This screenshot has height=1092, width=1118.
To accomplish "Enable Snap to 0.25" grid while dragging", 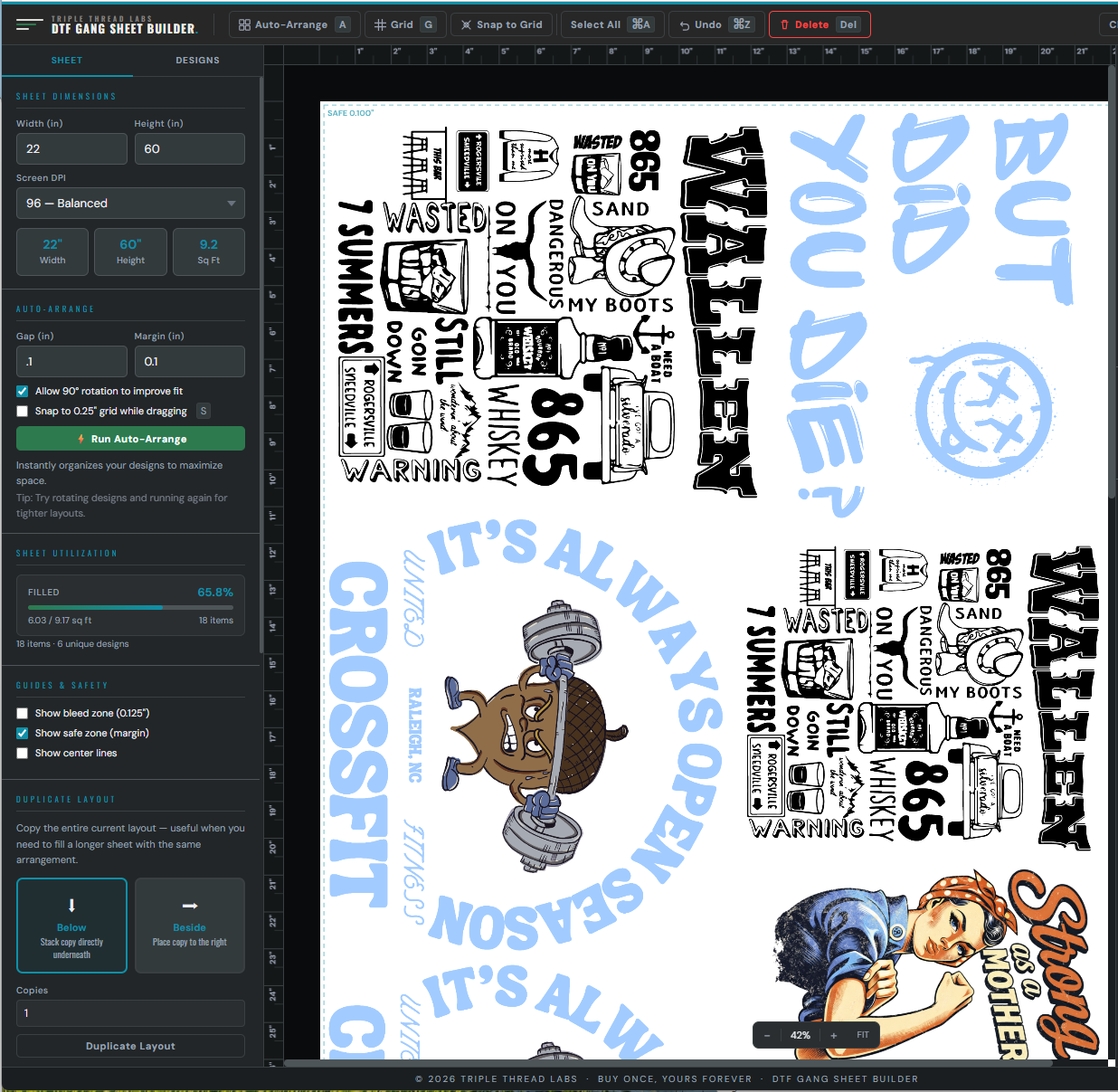I will (23, 411).
